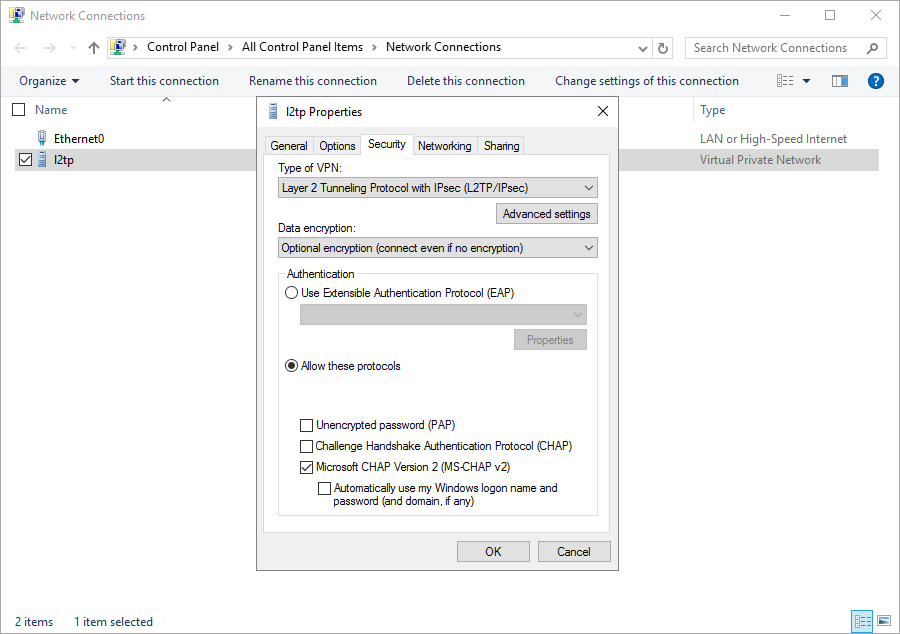Uncheck Microsoft CHAP Version 2 checkbox
Image resolution: width=900 pixels, height=634 pixels.
click(x=307, y=467)
